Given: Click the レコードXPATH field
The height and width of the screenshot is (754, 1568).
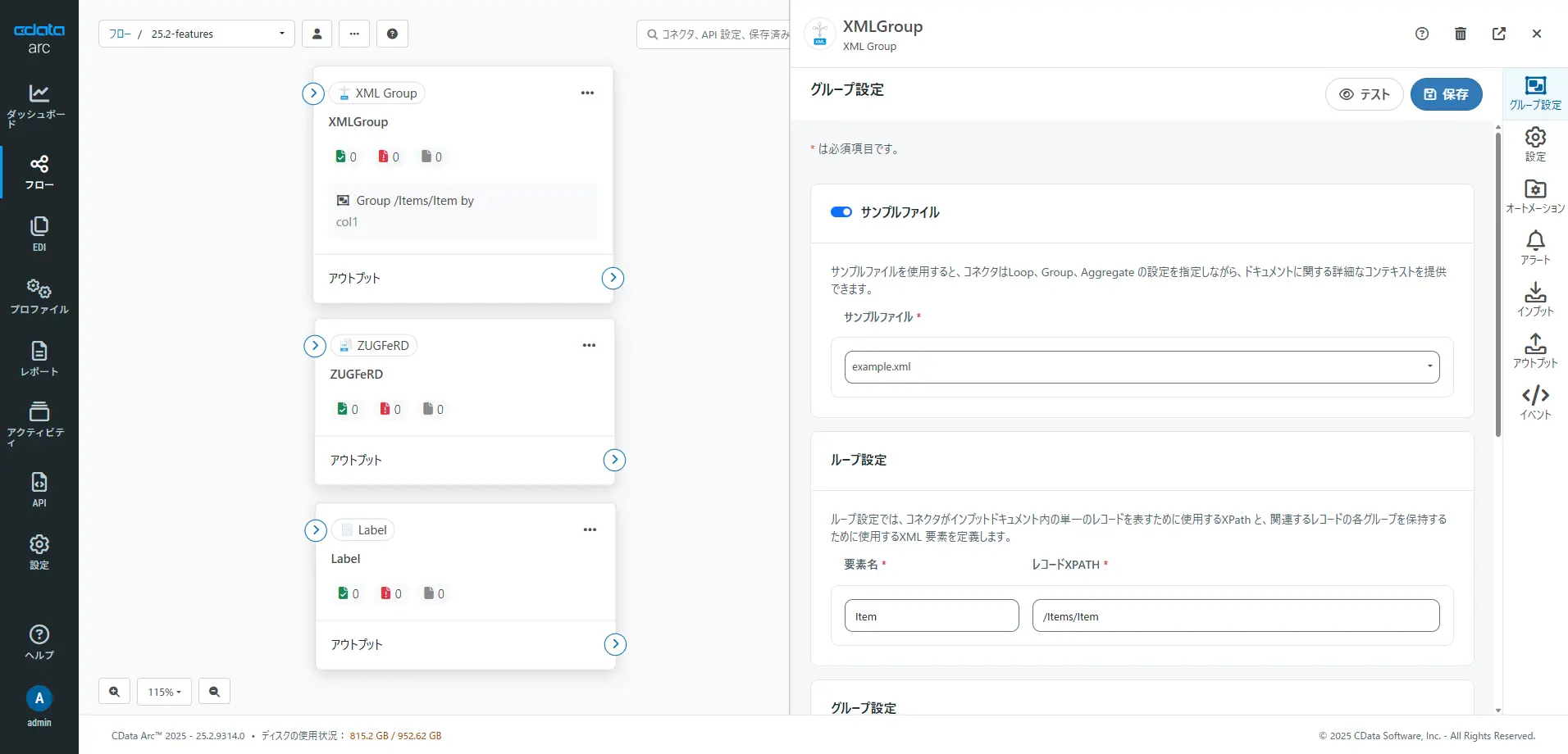Looking at the screenshot, I should 1236,616.
